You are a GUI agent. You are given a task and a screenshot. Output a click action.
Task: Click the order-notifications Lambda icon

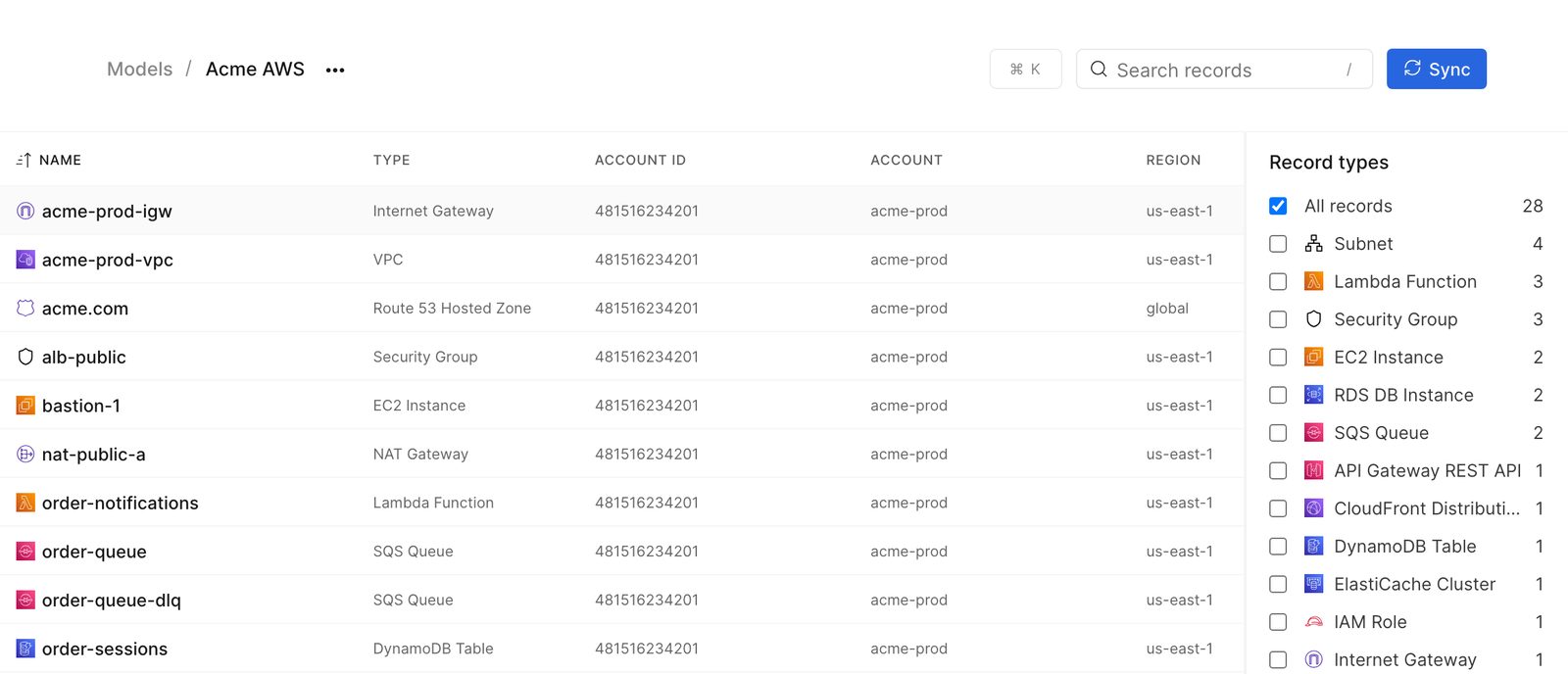point(25,503)
